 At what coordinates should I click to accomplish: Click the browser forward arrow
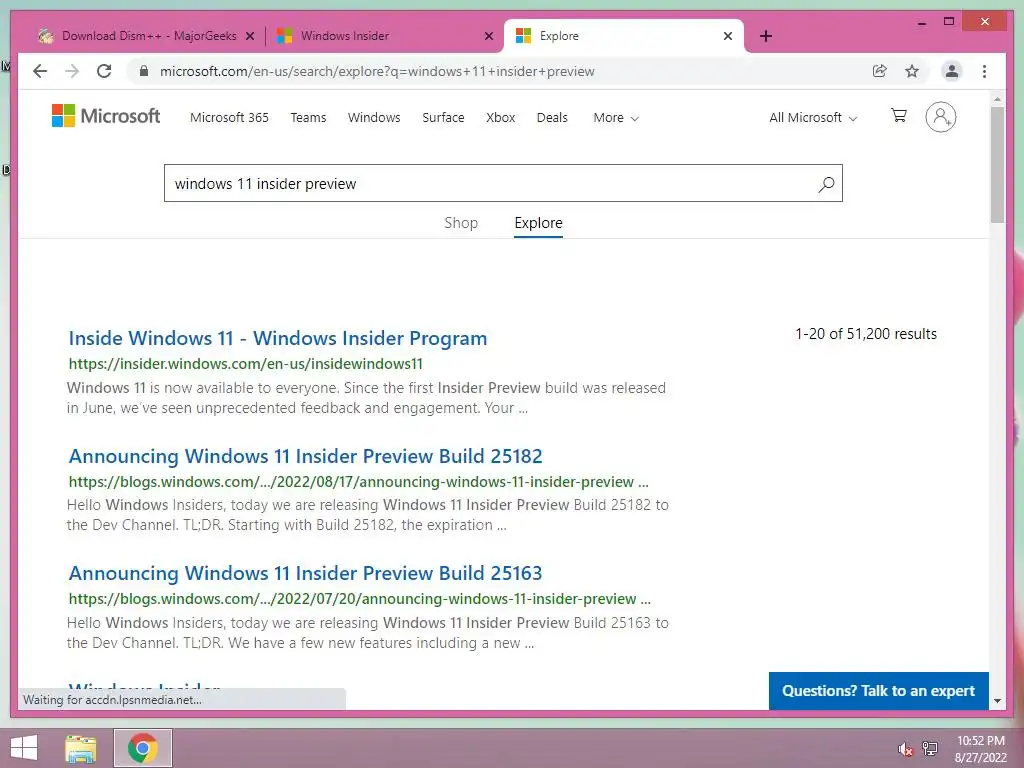pyautogui.click(x=72, y=71)
